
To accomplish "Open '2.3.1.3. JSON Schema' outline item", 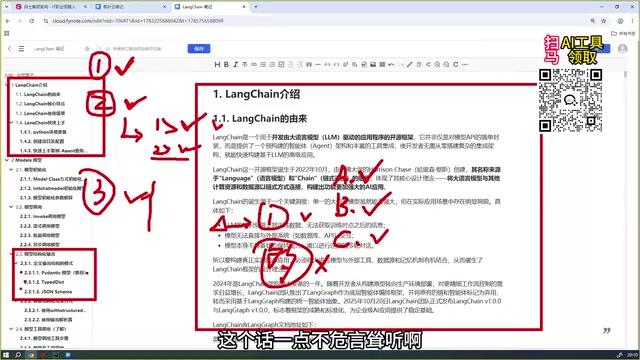I will pos(48,291).
